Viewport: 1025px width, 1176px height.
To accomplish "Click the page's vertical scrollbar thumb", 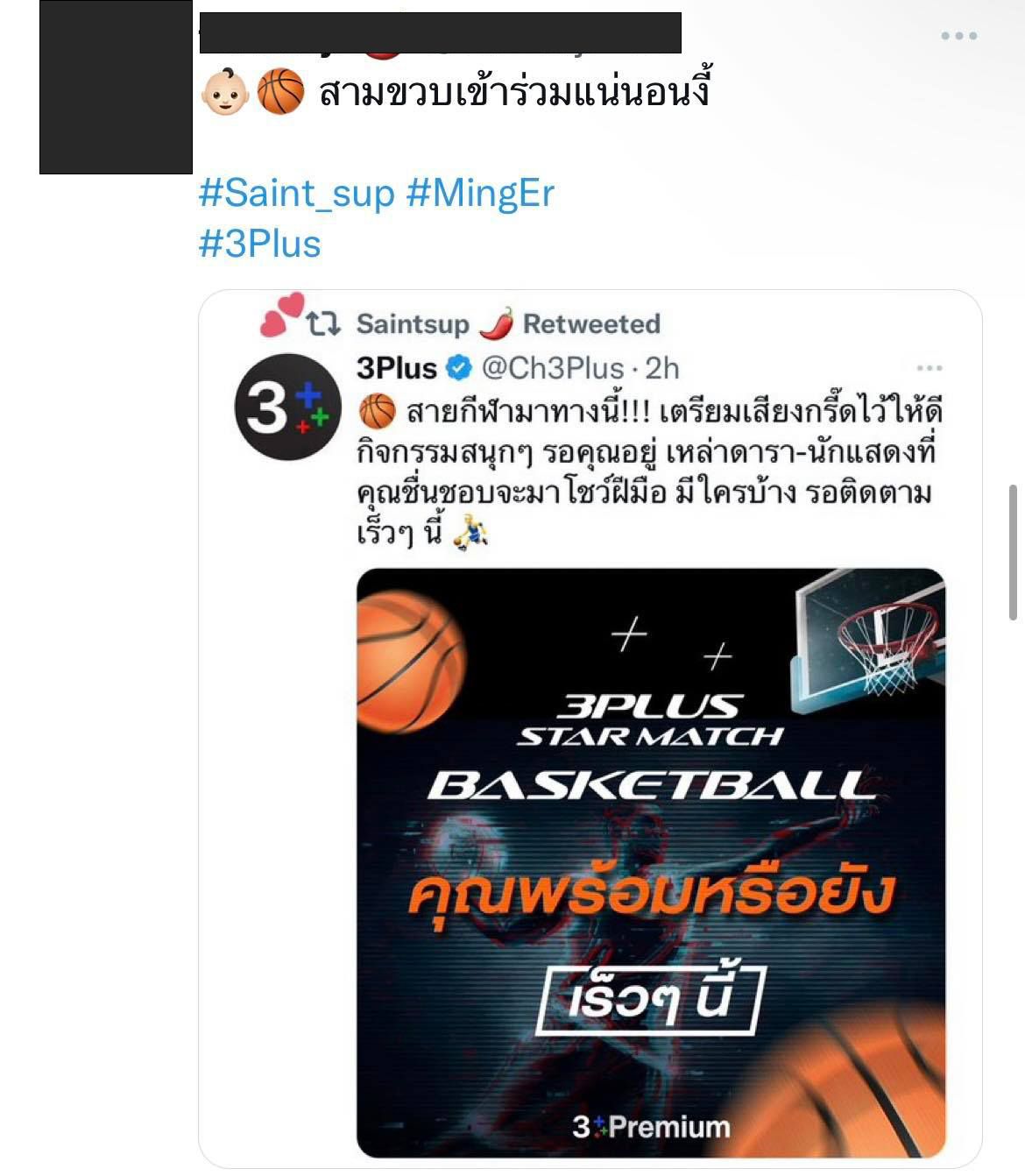I will [1014, 551].
